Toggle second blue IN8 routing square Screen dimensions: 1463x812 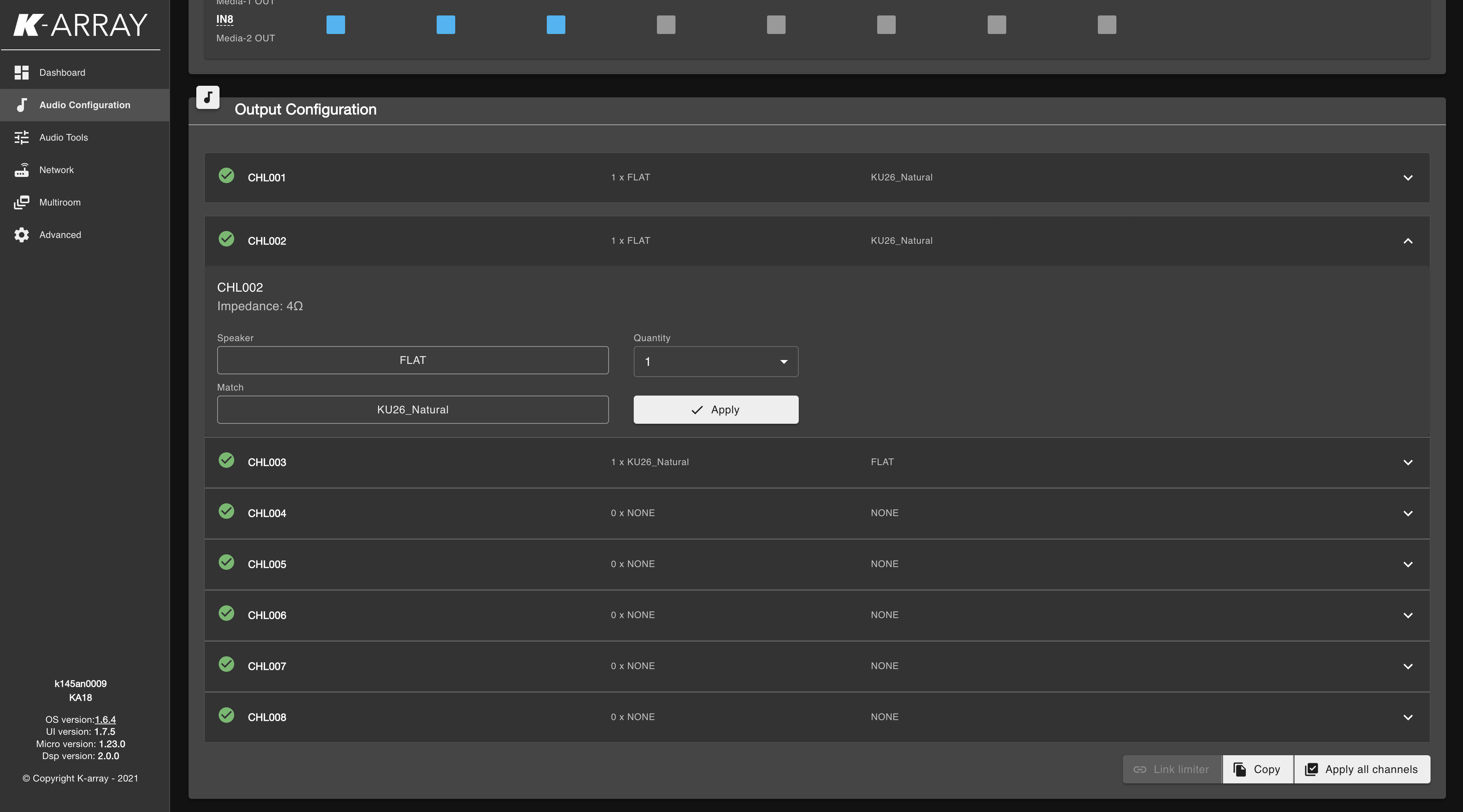[446, 25]
